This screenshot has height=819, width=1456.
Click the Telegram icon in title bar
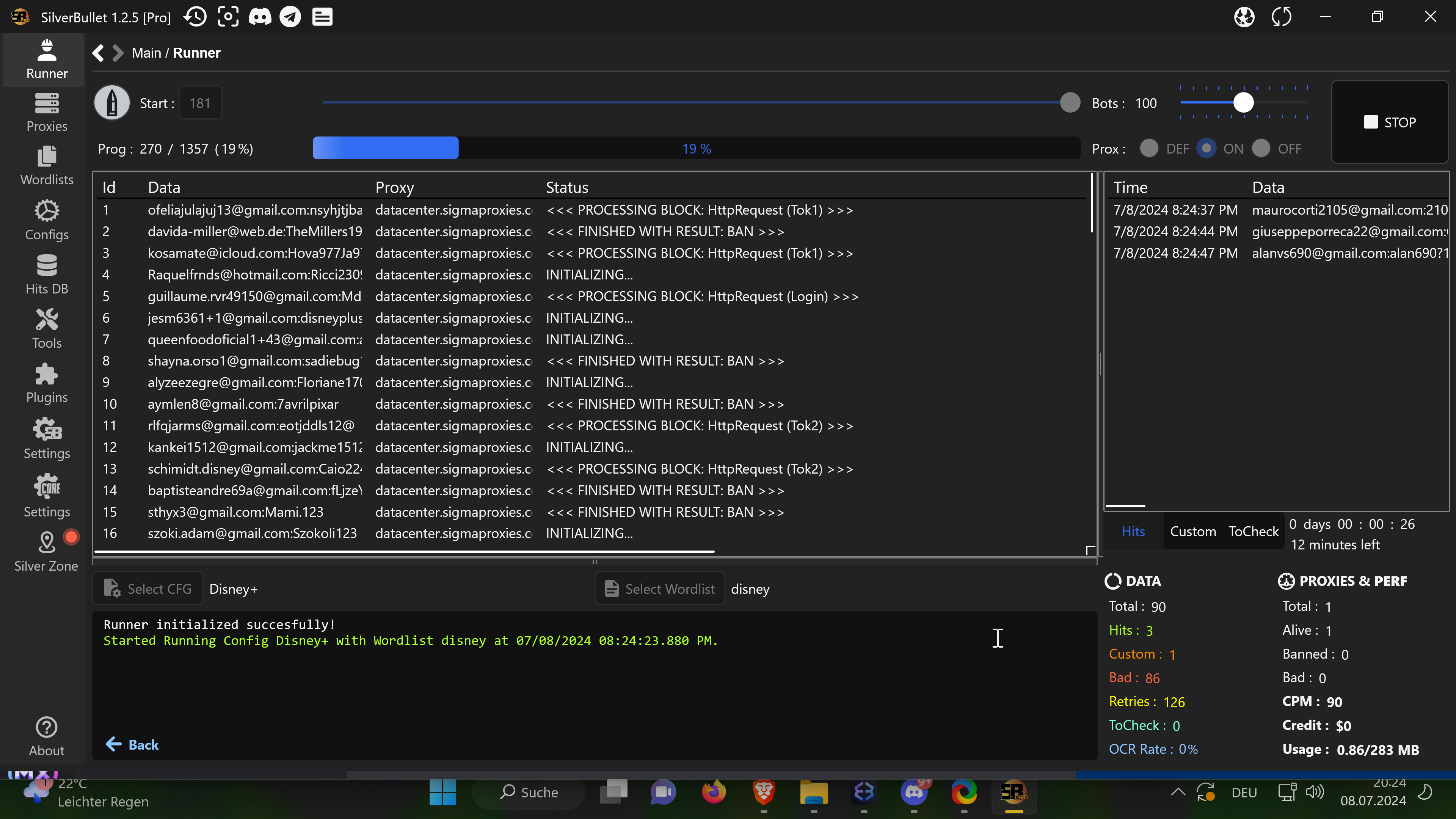(x=290, y=17)
